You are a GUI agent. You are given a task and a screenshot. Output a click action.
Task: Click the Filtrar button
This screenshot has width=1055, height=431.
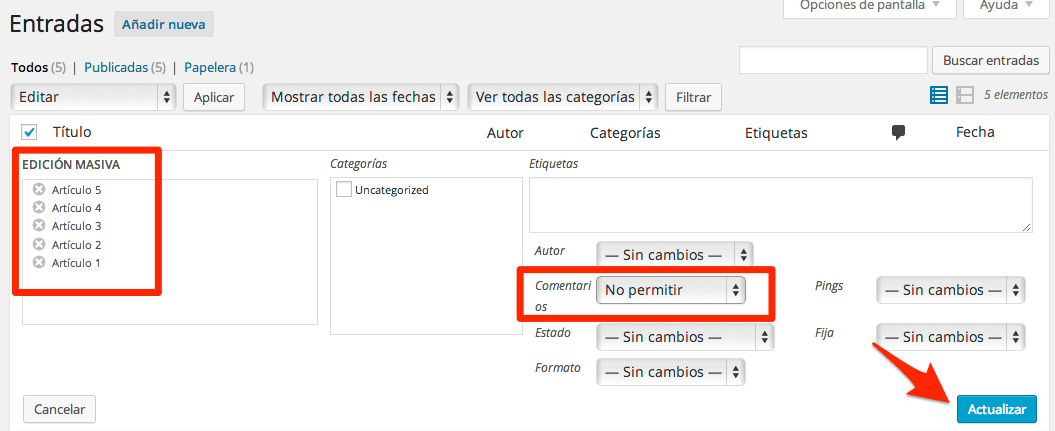tap(693, 97)
